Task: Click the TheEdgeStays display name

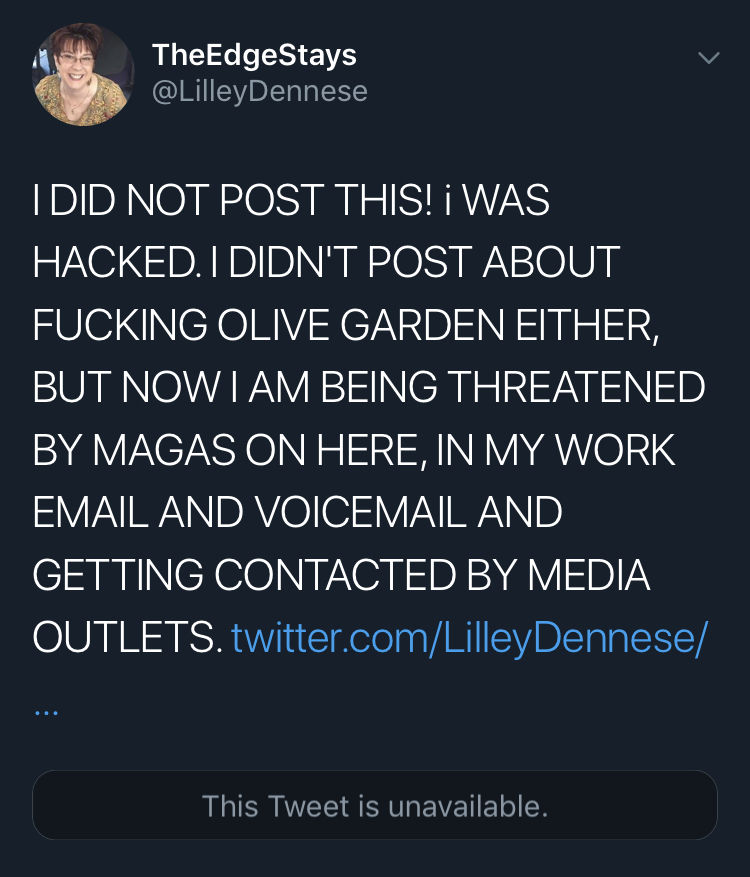Action: 254,55
